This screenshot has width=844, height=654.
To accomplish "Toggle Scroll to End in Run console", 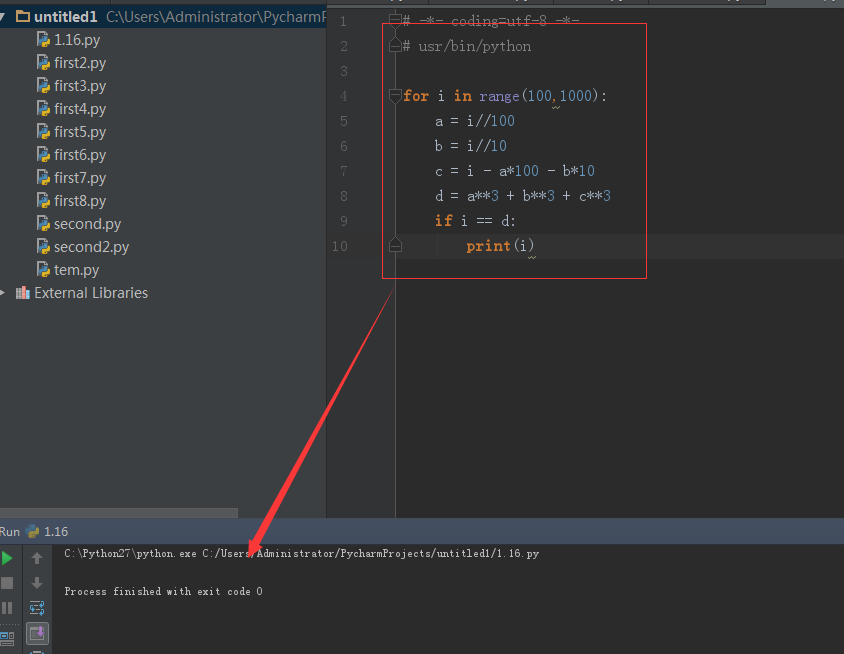I will click(x=37, y=633).
